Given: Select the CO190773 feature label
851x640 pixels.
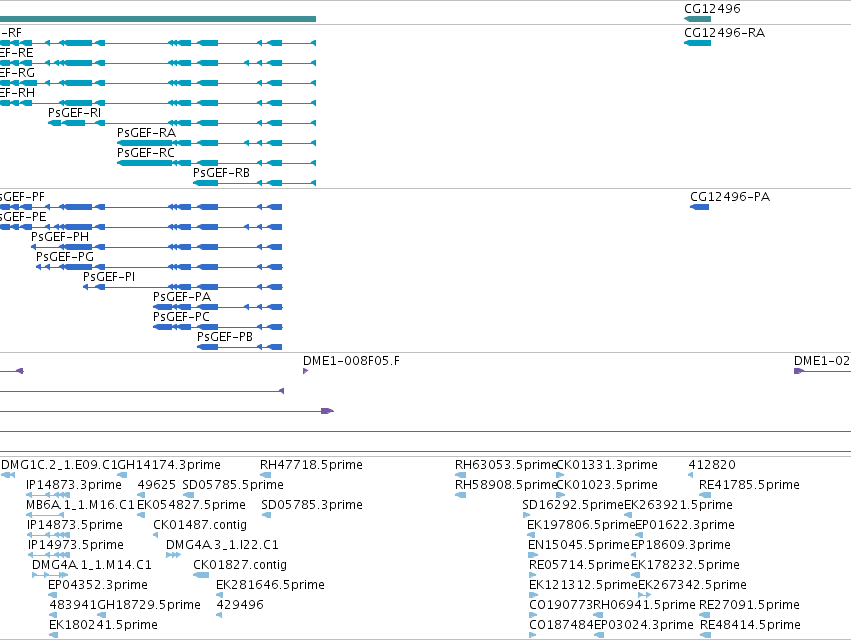Looking at the screenshot, I should click(x=562, y=605).
